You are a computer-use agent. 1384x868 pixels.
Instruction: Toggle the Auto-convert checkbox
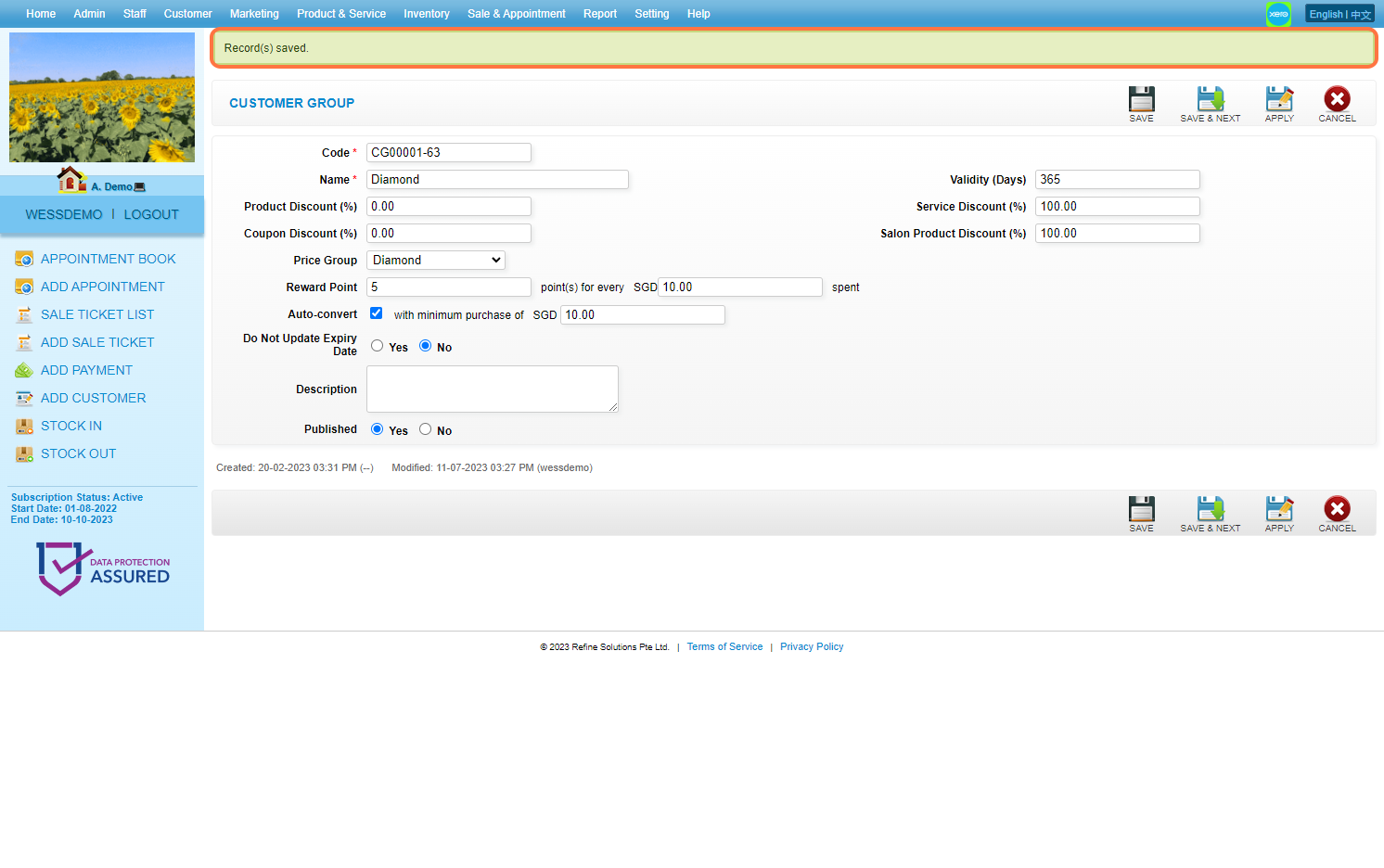point(376,313)
